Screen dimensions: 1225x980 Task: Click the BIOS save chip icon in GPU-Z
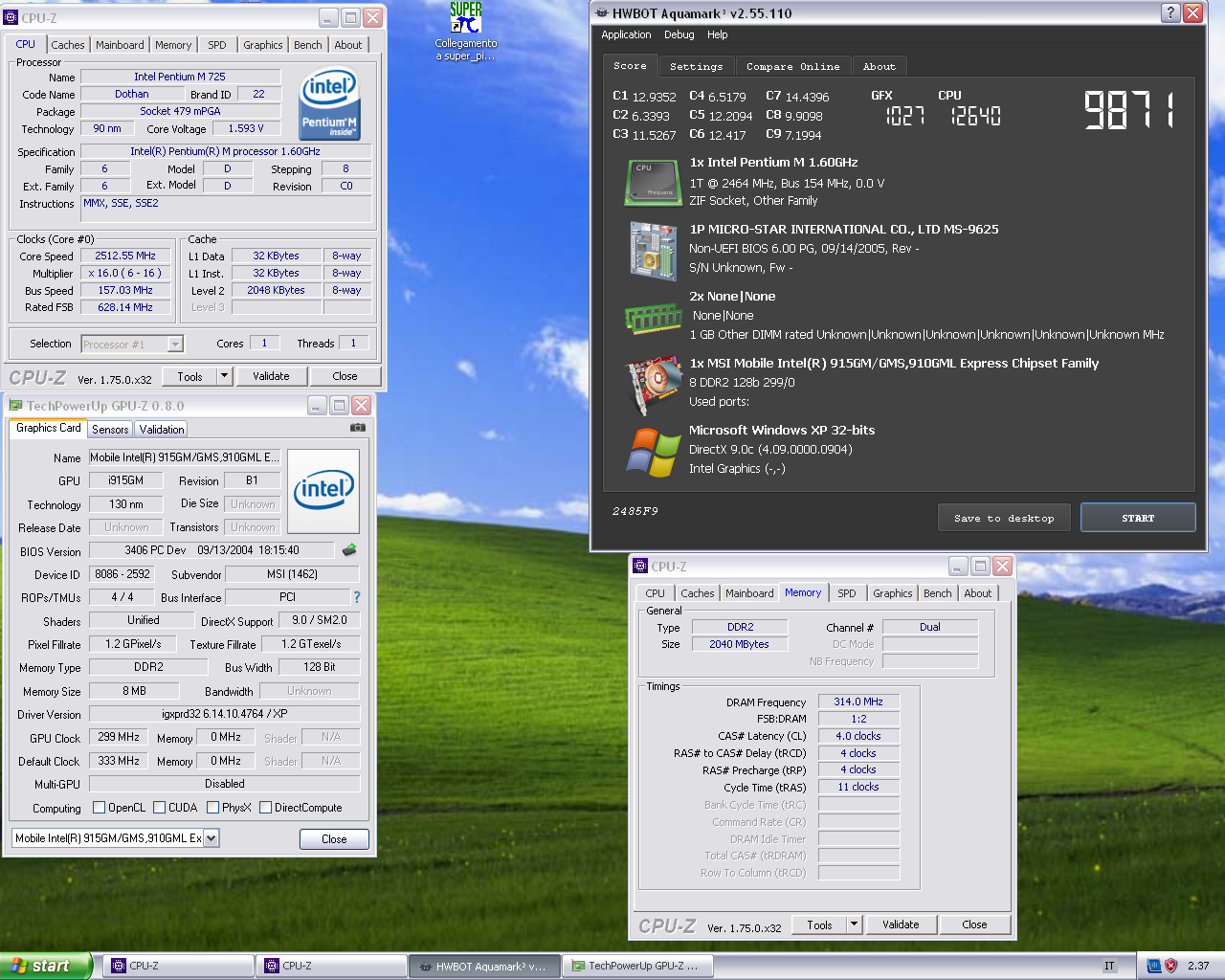click(349, 549)
